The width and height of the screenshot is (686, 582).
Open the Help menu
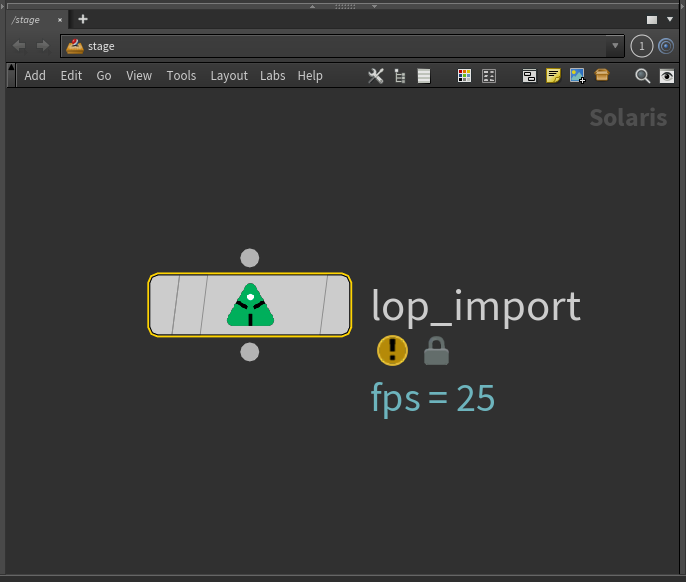(310, 76)
